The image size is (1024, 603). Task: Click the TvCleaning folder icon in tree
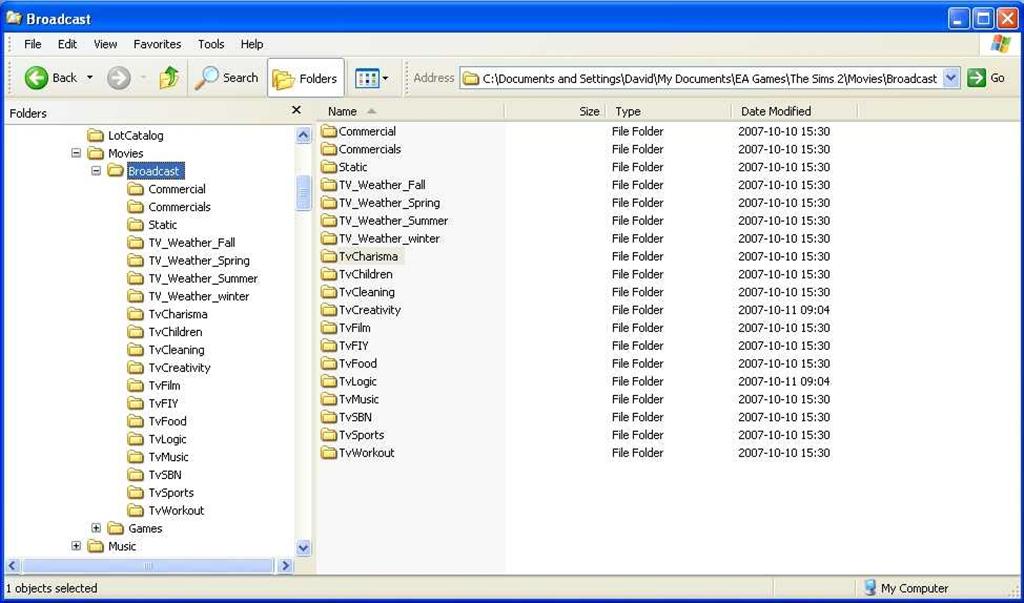click(136, 350)
